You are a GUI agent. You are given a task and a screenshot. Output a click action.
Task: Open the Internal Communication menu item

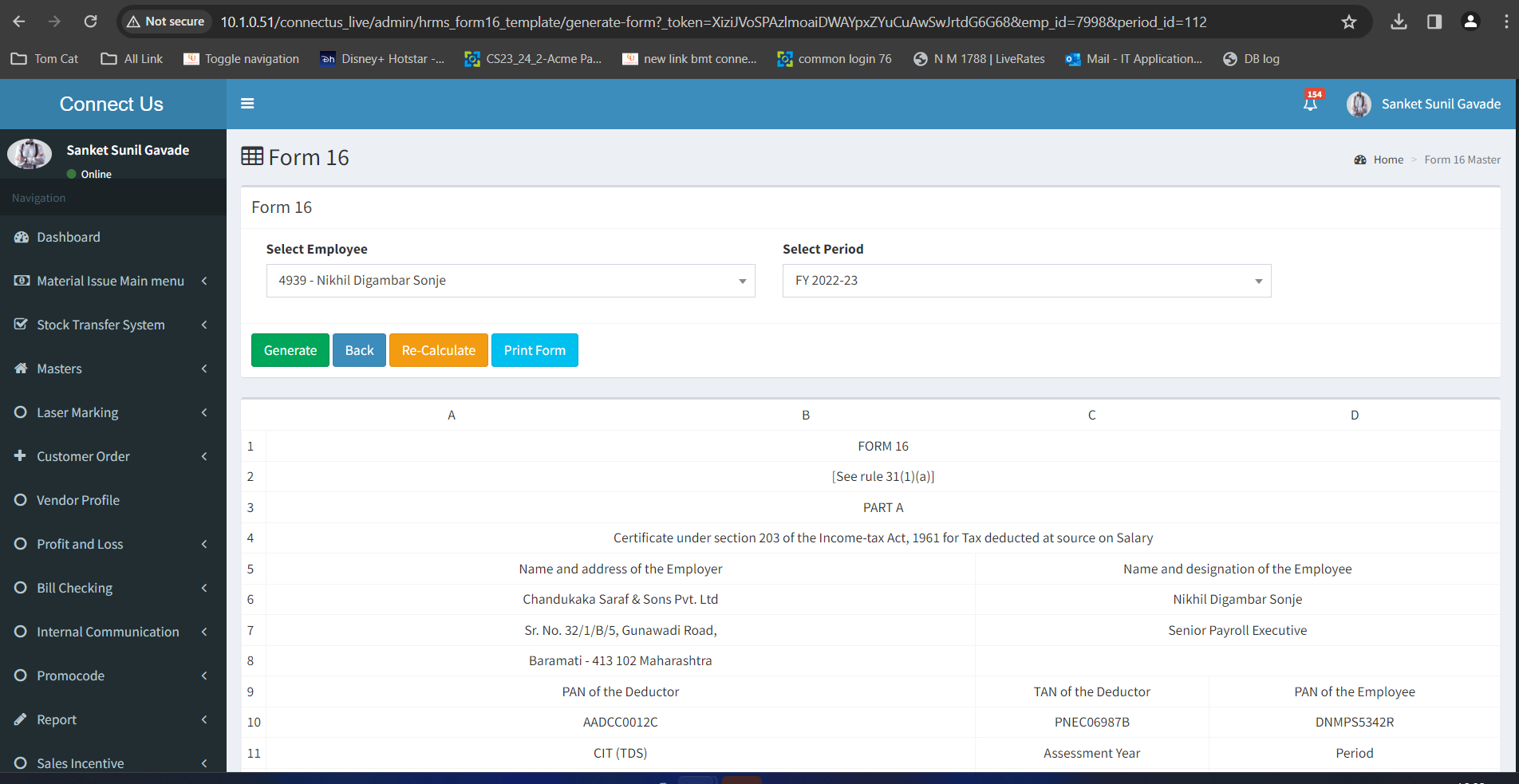pyautogui.click(x=113, y=632)
